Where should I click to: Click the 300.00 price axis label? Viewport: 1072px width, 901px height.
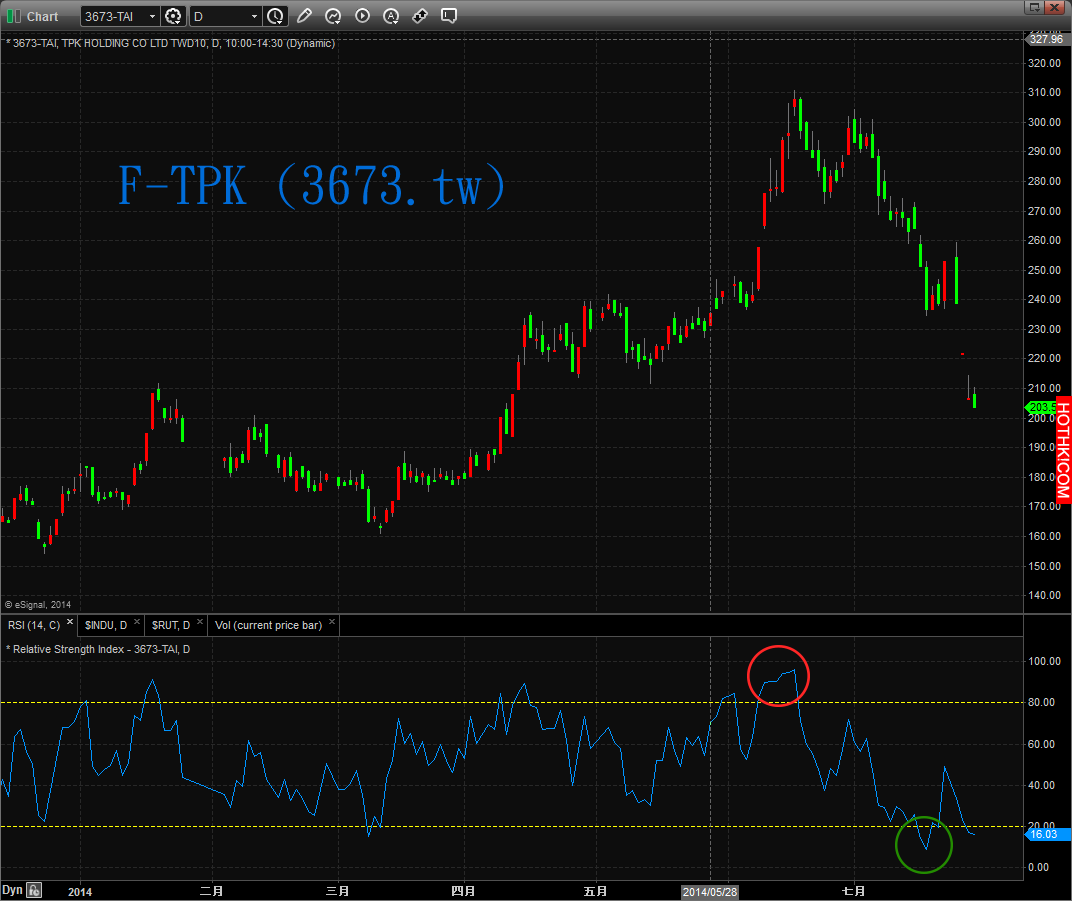pyautogui.click(x=1044, y=122)
